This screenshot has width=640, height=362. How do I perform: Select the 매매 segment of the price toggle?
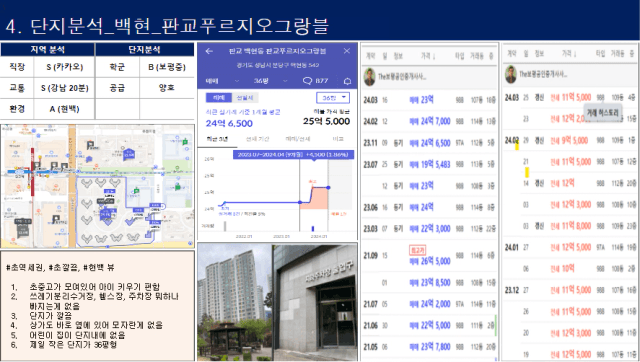[219, 98]
